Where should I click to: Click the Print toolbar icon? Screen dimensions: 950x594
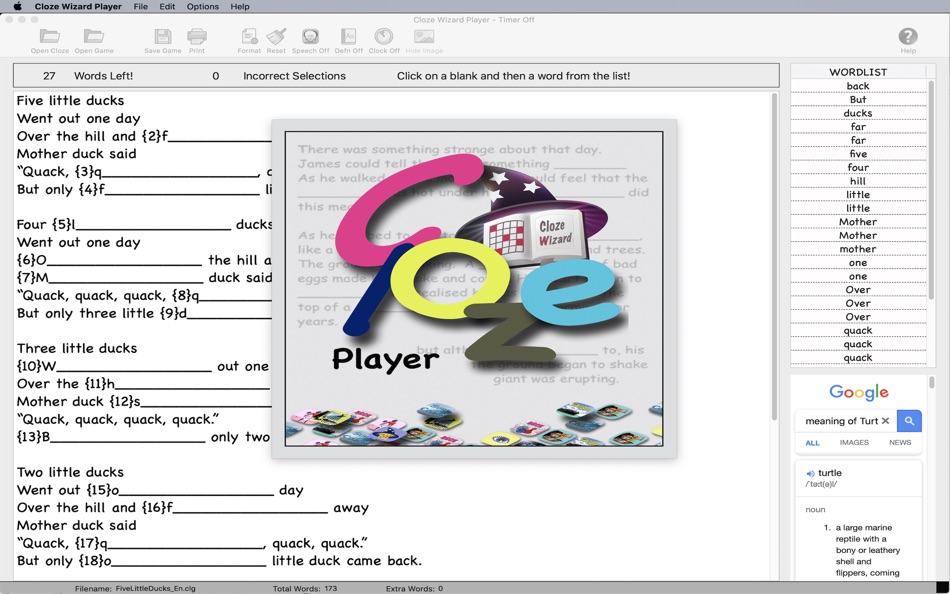click(x=197, y=41)
